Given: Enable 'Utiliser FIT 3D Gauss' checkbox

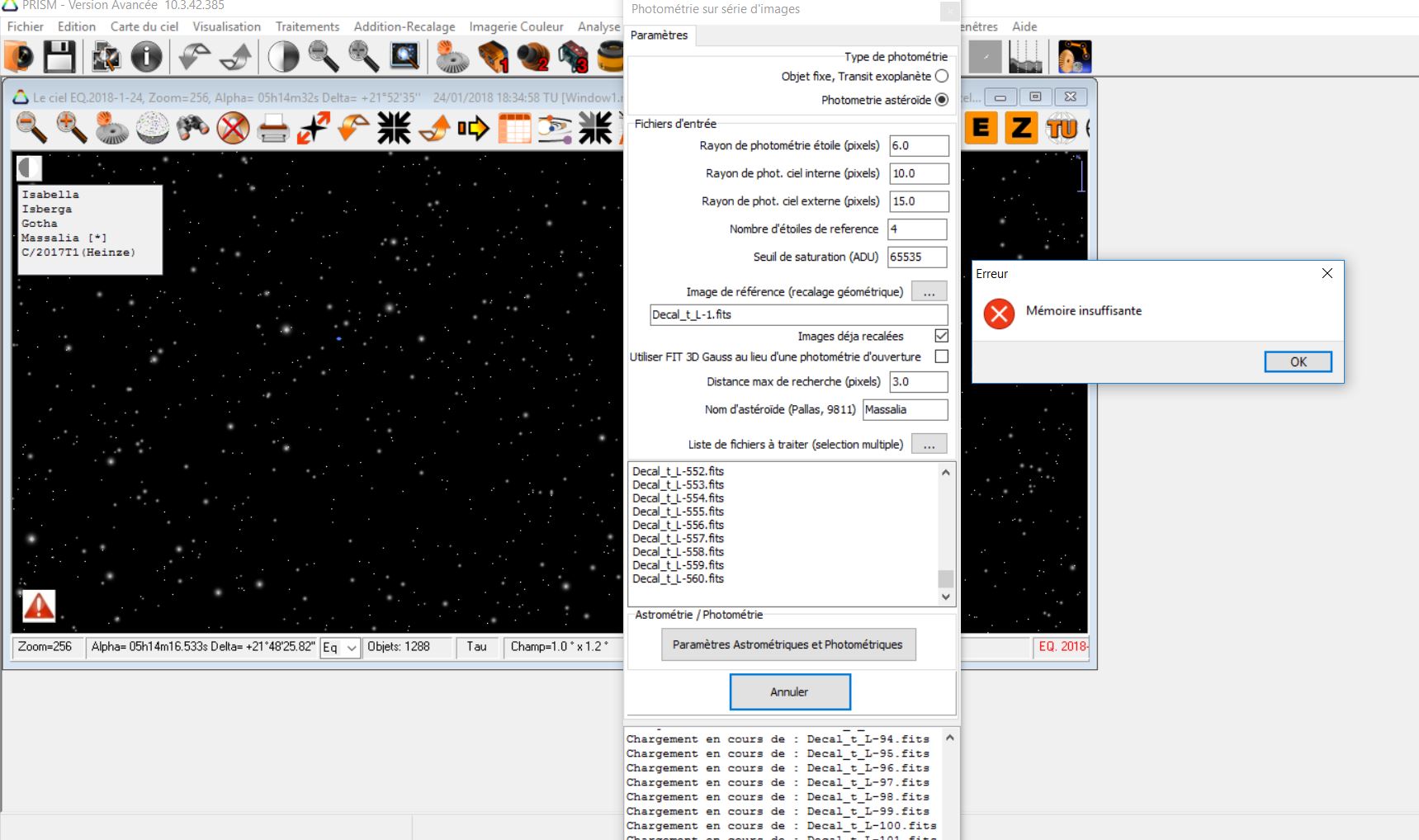Looking at the screenshot, I should (941, 356).
